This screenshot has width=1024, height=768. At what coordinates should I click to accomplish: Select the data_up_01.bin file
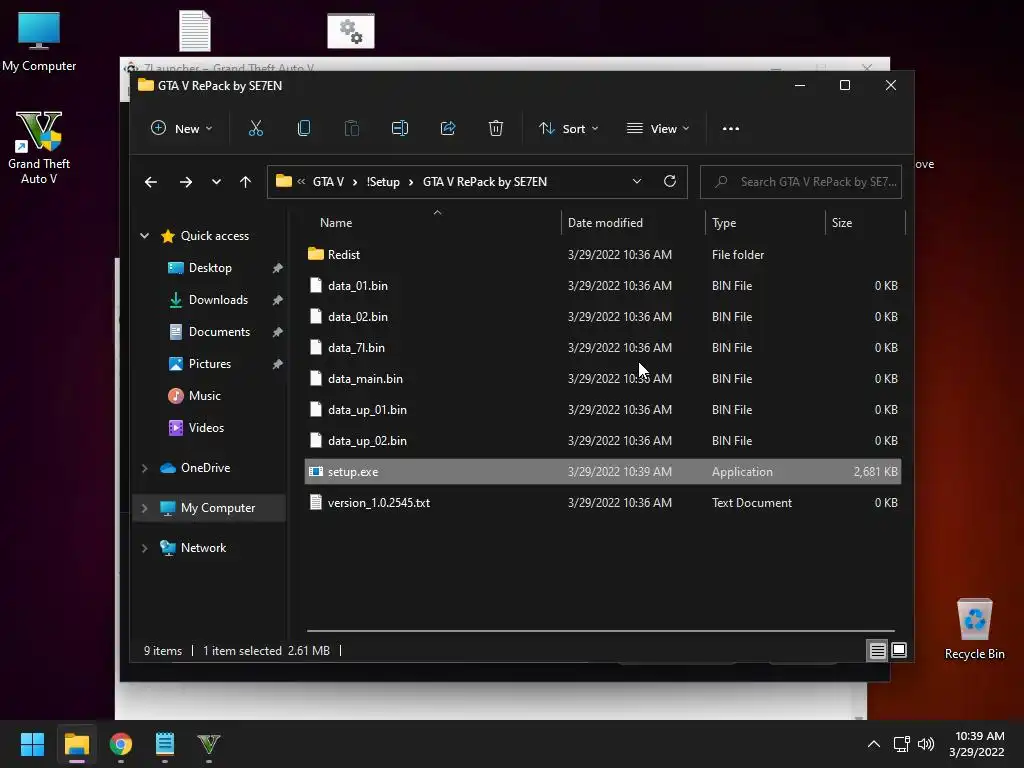603,409
